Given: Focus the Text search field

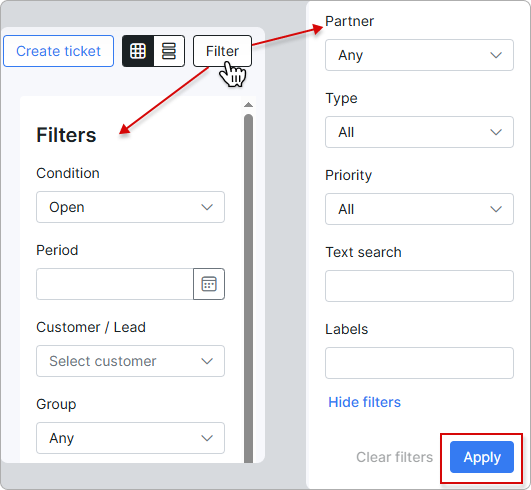Looking at the screenshot, I should [419, 286].
